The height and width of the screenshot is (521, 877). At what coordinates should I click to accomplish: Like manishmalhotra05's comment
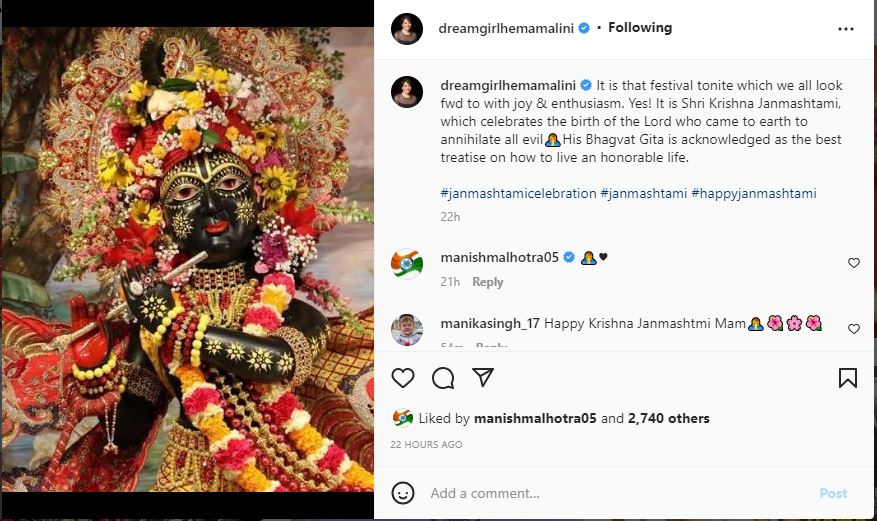coord(853,263)
